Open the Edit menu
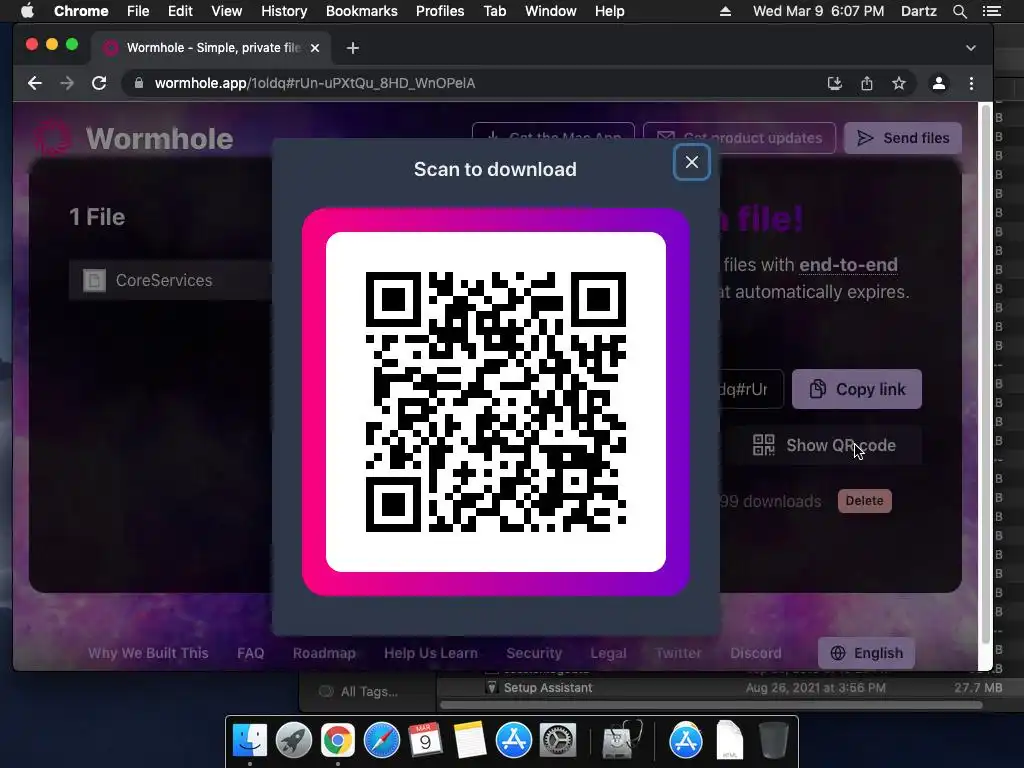The width and height of the screenshot is (1024, 768). (x=180, y=11)
